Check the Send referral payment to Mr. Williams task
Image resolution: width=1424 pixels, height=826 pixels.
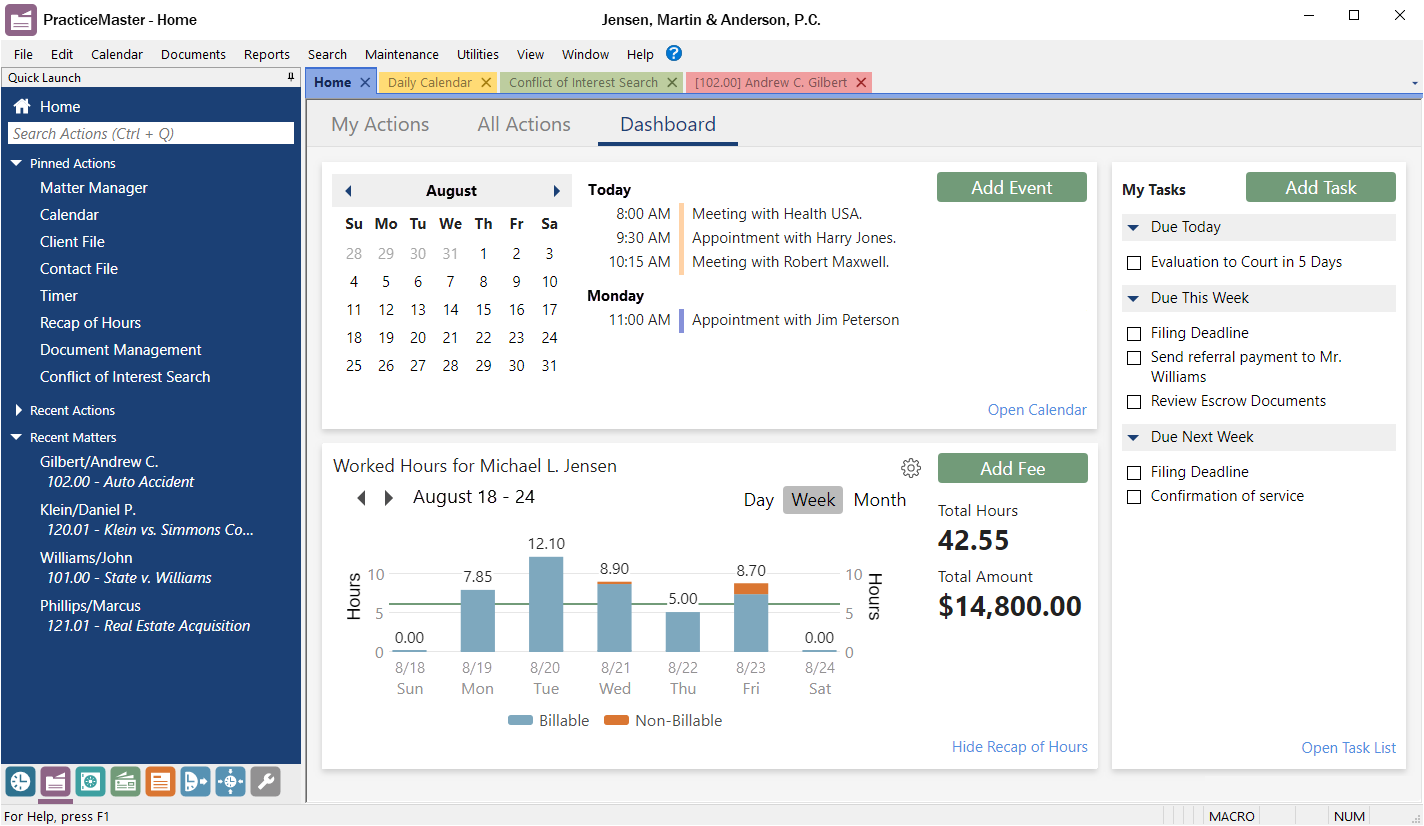tap(1134, 358)
